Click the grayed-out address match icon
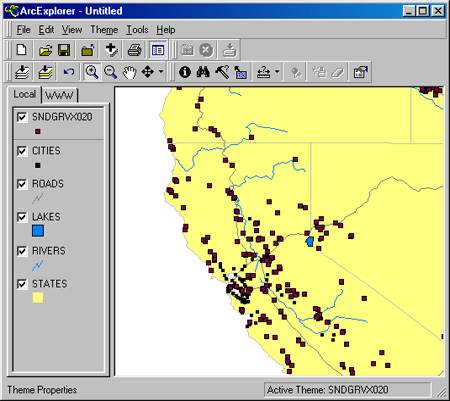The height and width of the screenshot is (401, 450). click(x=296, y=72)
